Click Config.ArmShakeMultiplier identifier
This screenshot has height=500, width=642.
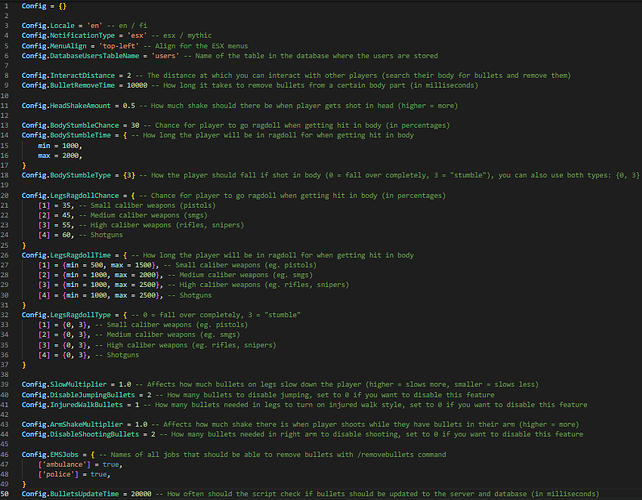click(x=72, y=425)
